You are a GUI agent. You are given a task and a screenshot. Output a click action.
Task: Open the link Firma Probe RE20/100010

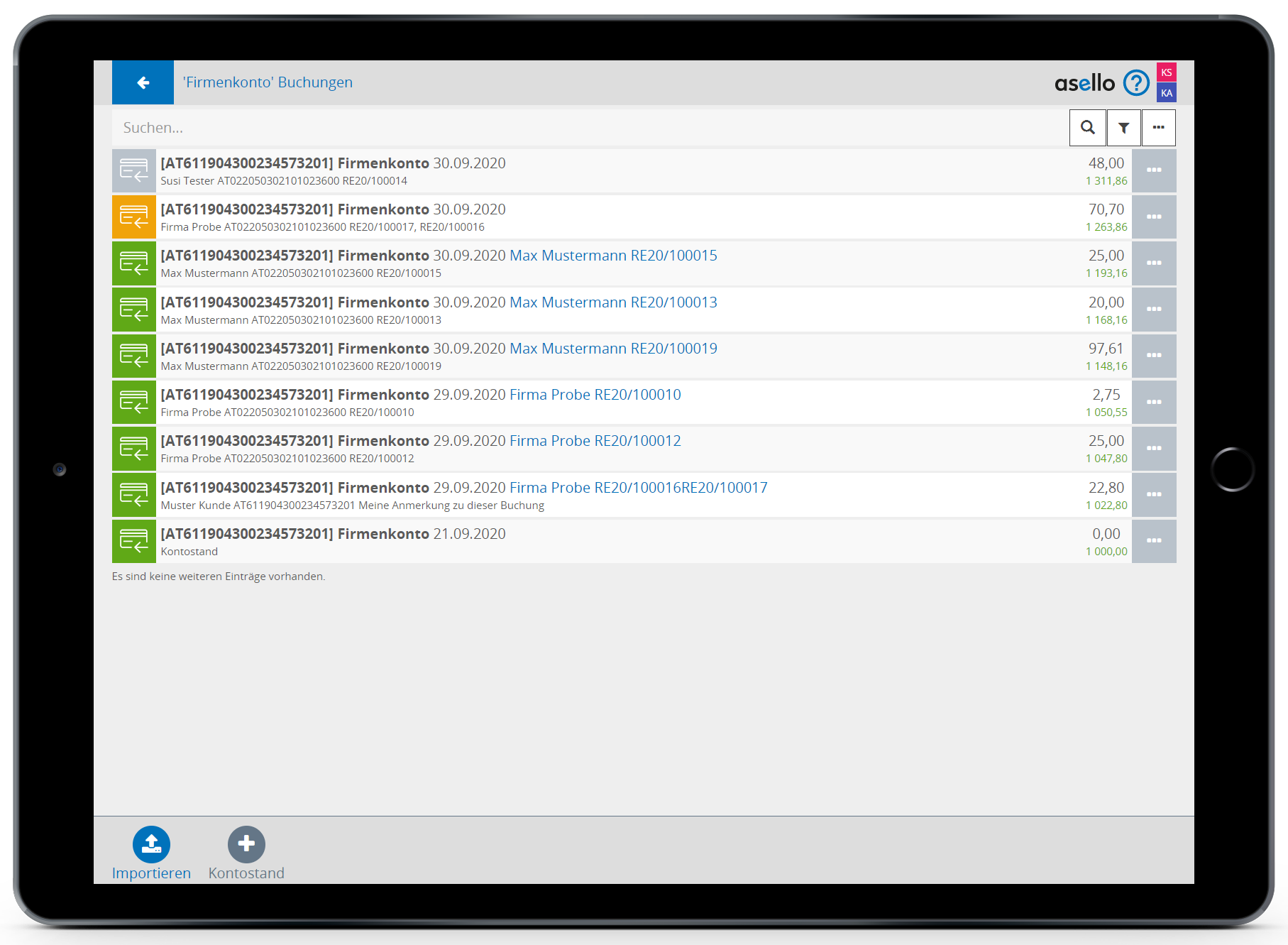coord(595,395)
